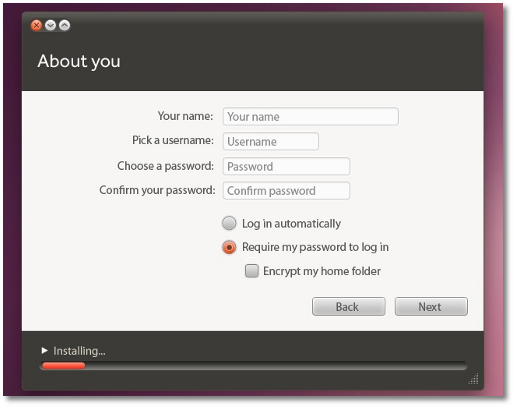This screenshot has width=514, height=407.
Task: Click into the Username text box
Action: (x=271, y=142)
